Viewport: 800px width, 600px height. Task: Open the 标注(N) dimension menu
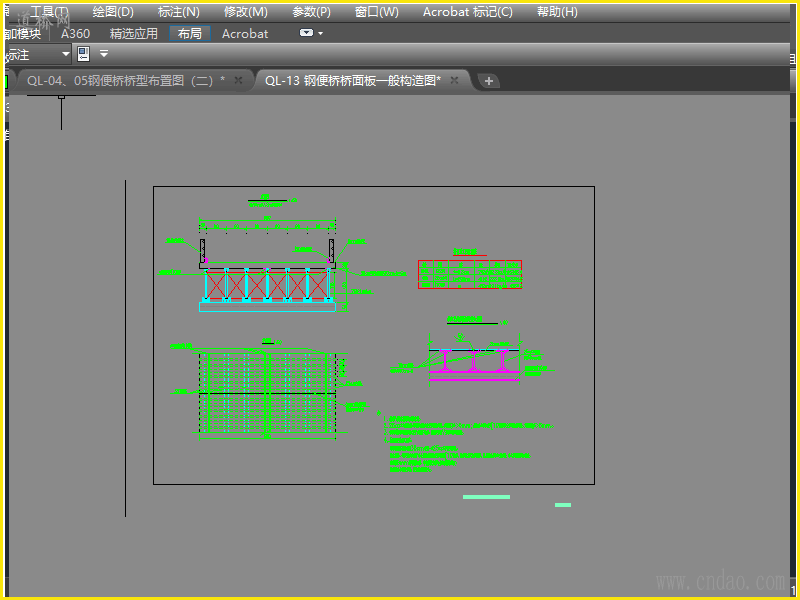[178, 12]
